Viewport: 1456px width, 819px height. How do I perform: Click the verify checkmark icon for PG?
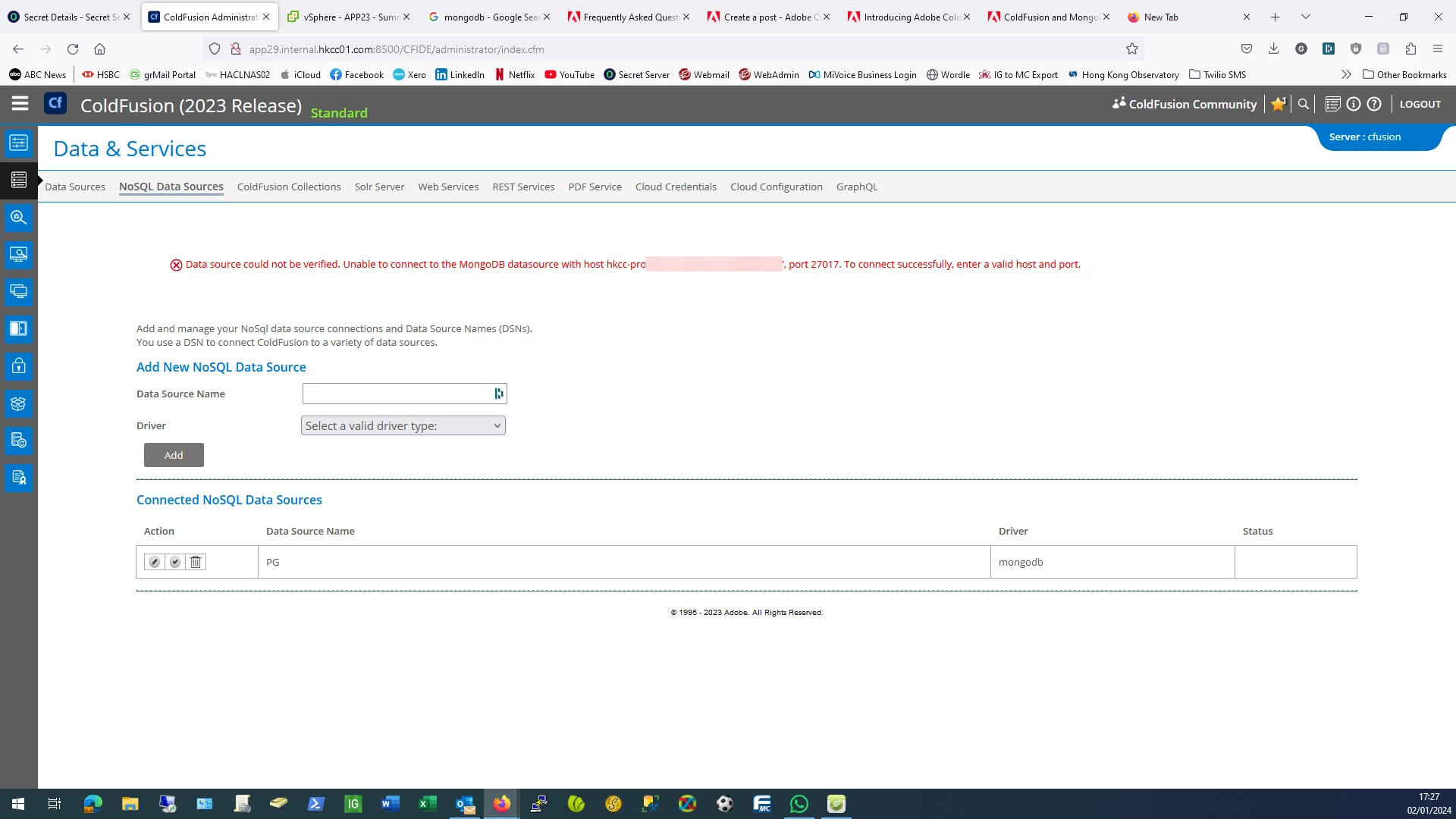pyautogui.click(x=175, y=562)
